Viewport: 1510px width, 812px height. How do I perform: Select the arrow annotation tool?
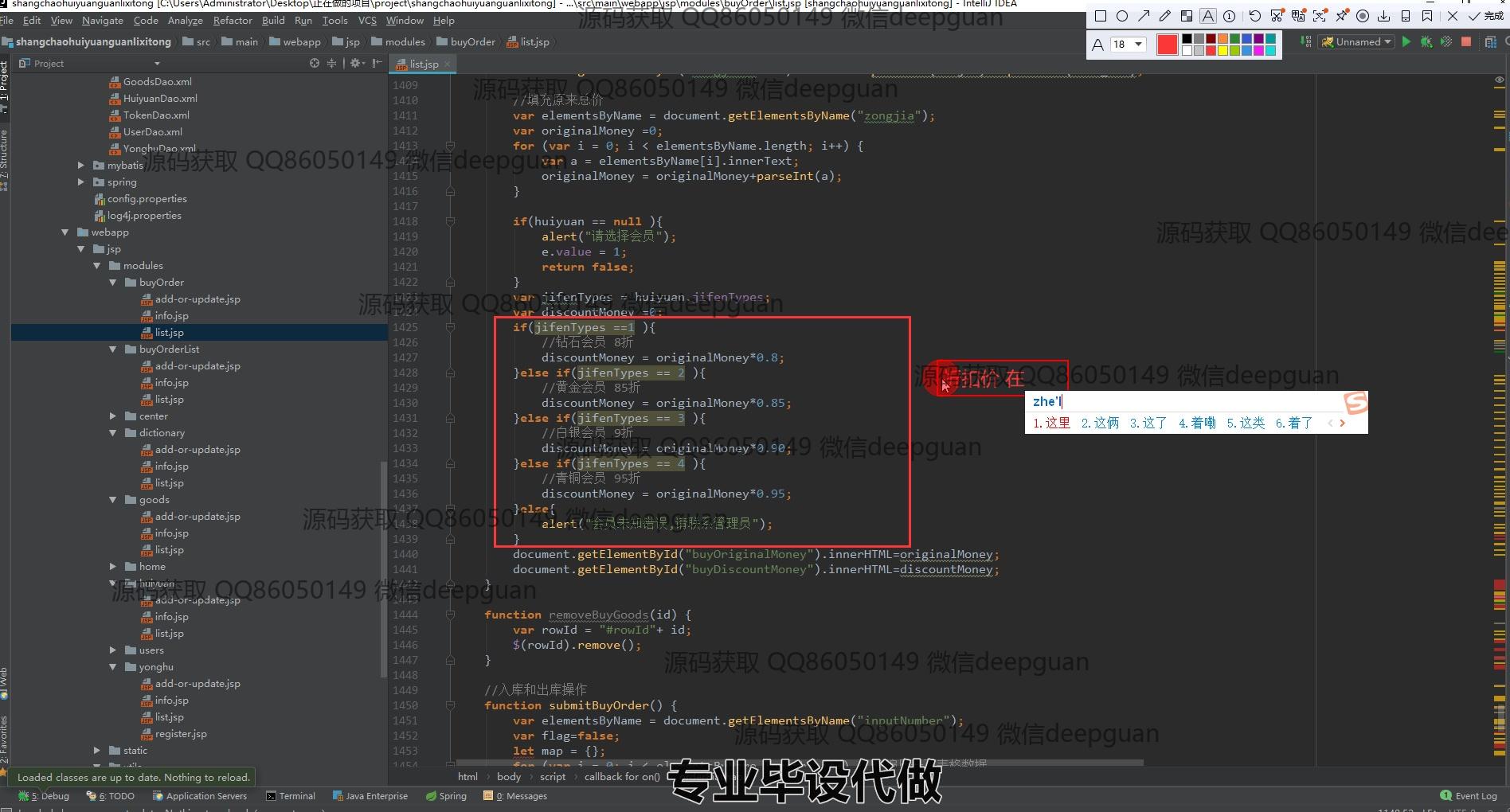click(1144, 16)
